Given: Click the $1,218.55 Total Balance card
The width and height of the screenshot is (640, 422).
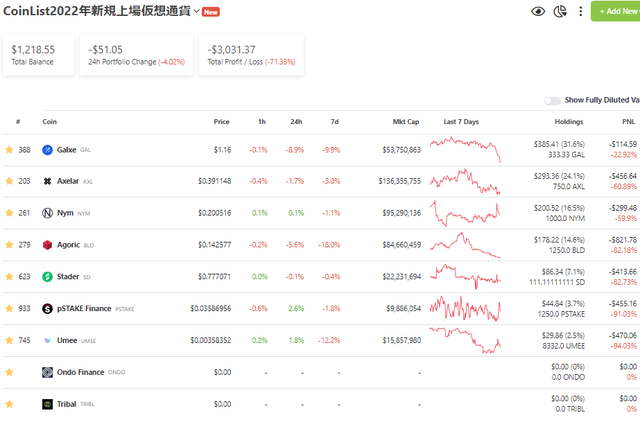Looking at the screenshot, I should [x=38, y=55].
